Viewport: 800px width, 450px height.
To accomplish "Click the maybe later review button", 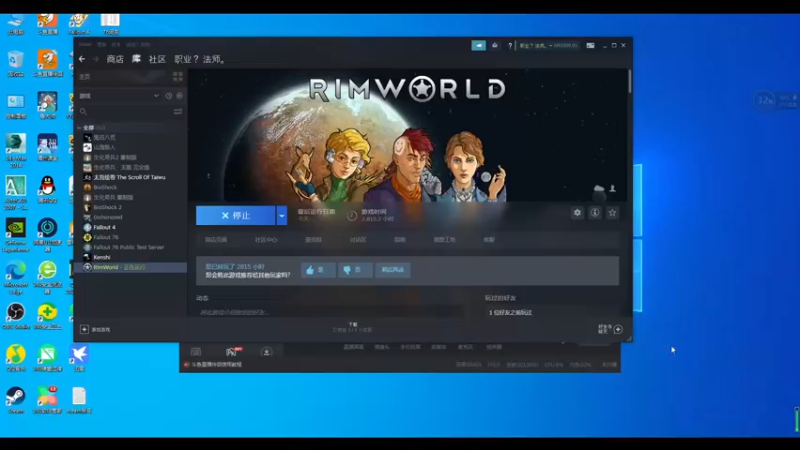I will (392, 270).
